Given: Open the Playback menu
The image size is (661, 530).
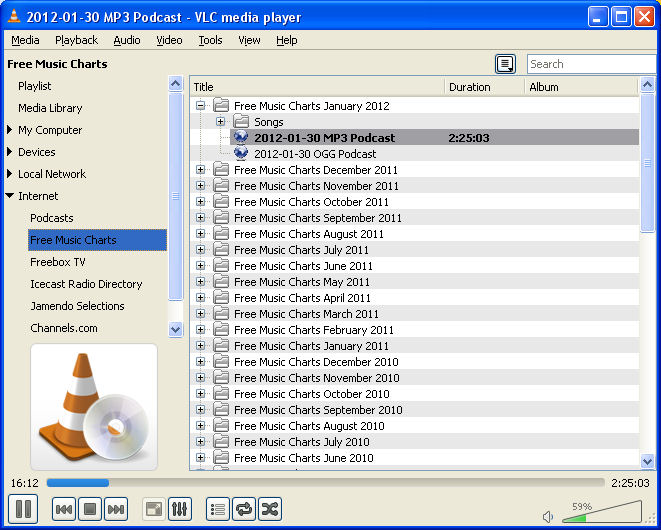Looking at the screenshot, I should coord(76,40).
